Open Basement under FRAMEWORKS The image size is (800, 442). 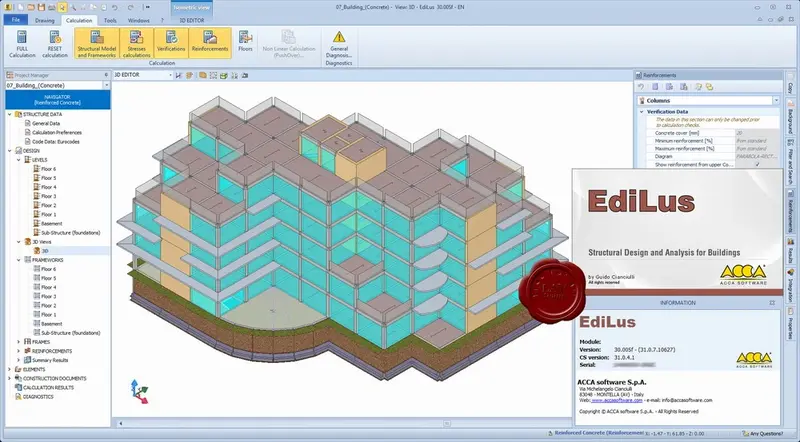(52, 324)
